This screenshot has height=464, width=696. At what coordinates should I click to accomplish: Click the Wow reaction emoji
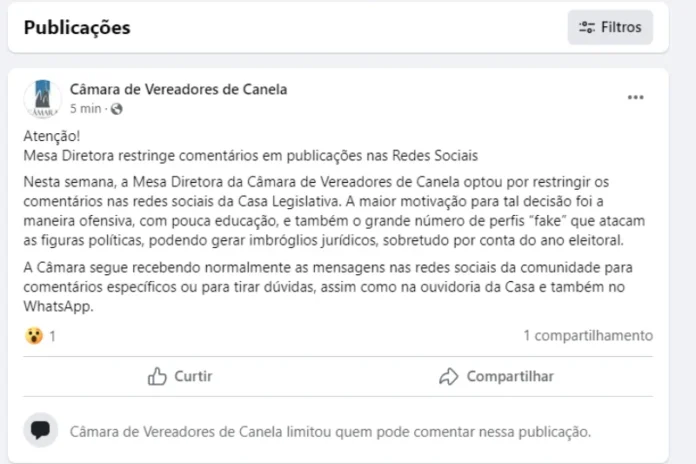click(34, 336)
